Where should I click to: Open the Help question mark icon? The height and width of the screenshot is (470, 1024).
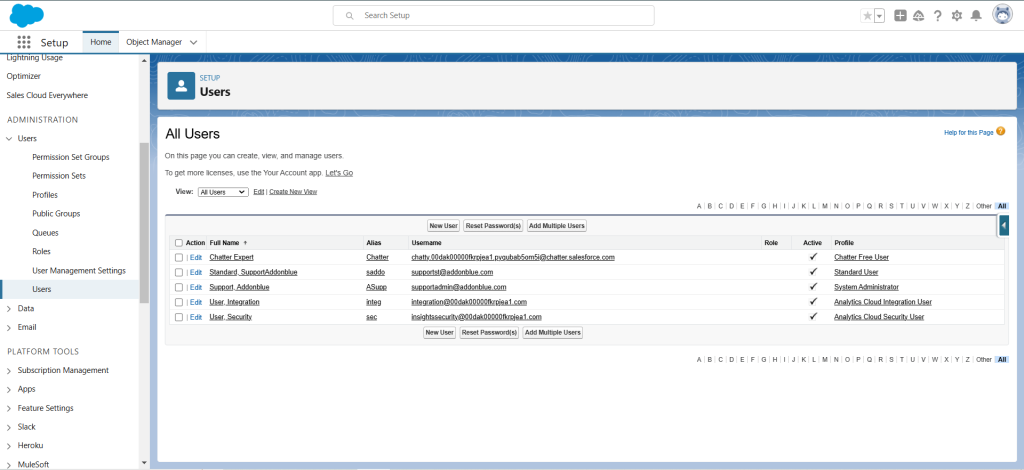[938, 16]
